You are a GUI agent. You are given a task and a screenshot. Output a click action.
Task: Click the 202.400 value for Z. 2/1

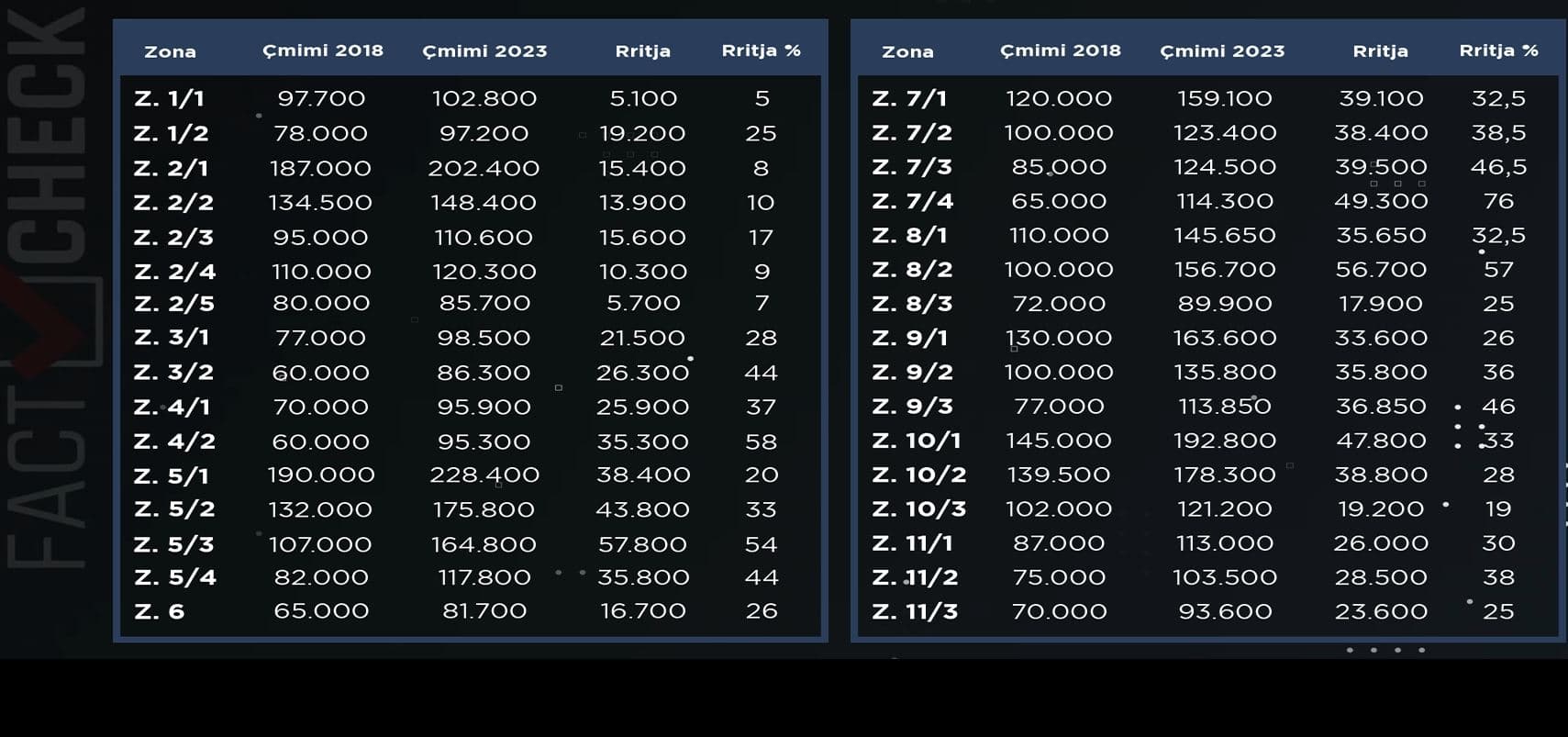coord(484,168)
